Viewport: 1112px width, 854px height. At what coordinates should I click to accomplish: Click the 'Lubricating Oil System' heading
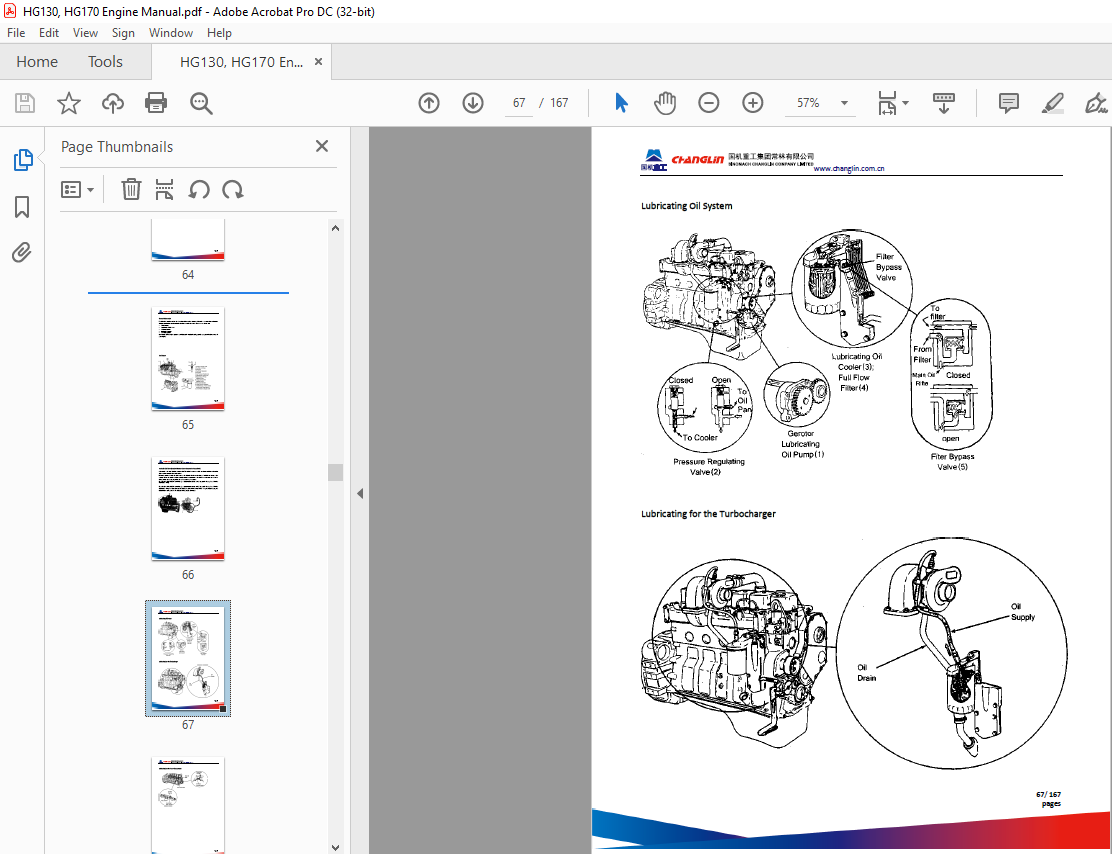[x=686, y=206]
